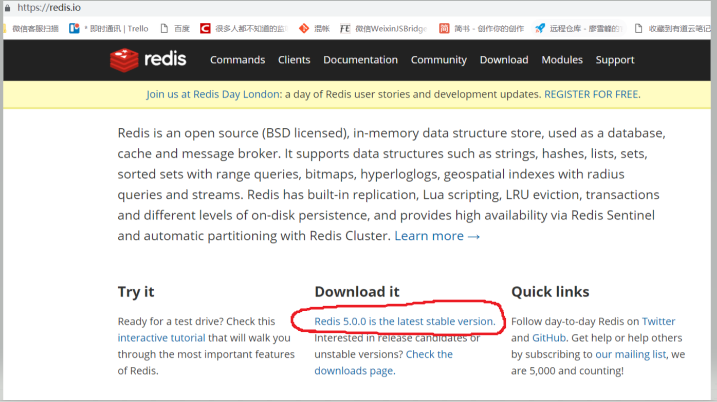
Task: Open the Download nav item
Action: point(504,60)
